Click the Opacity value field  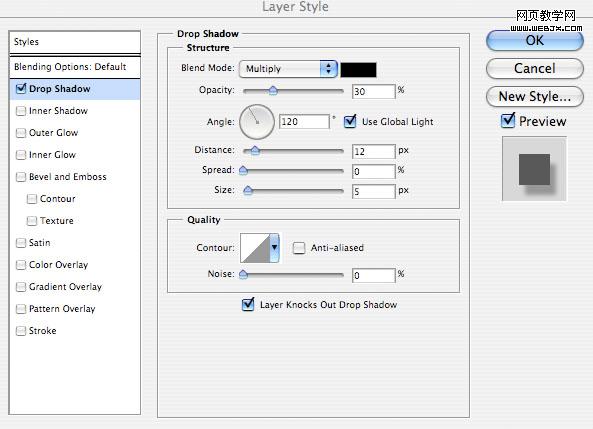[x=373, y=91]
